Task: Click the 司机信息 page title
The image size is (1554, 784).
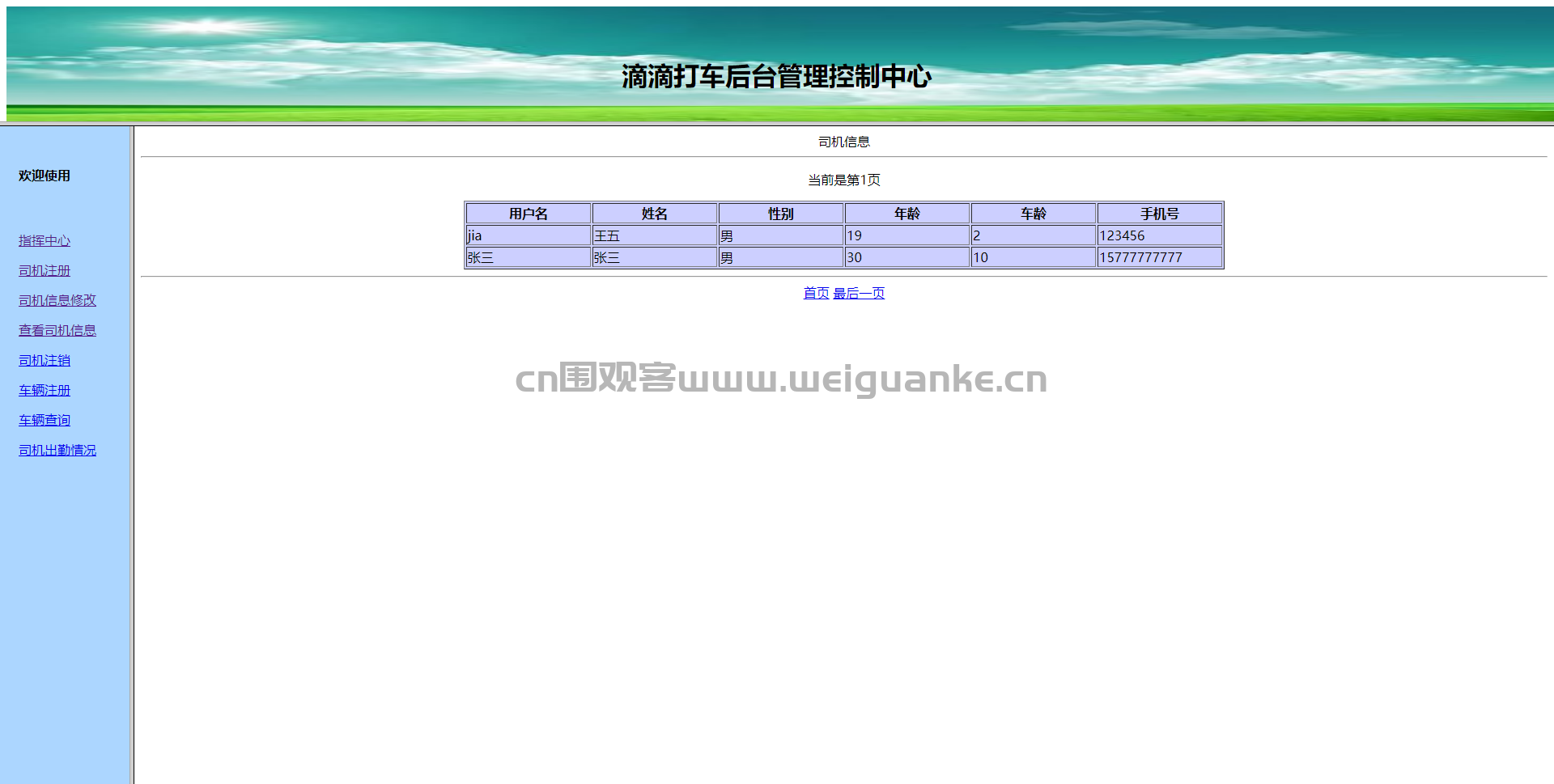Action: click(x=844, y=142)
